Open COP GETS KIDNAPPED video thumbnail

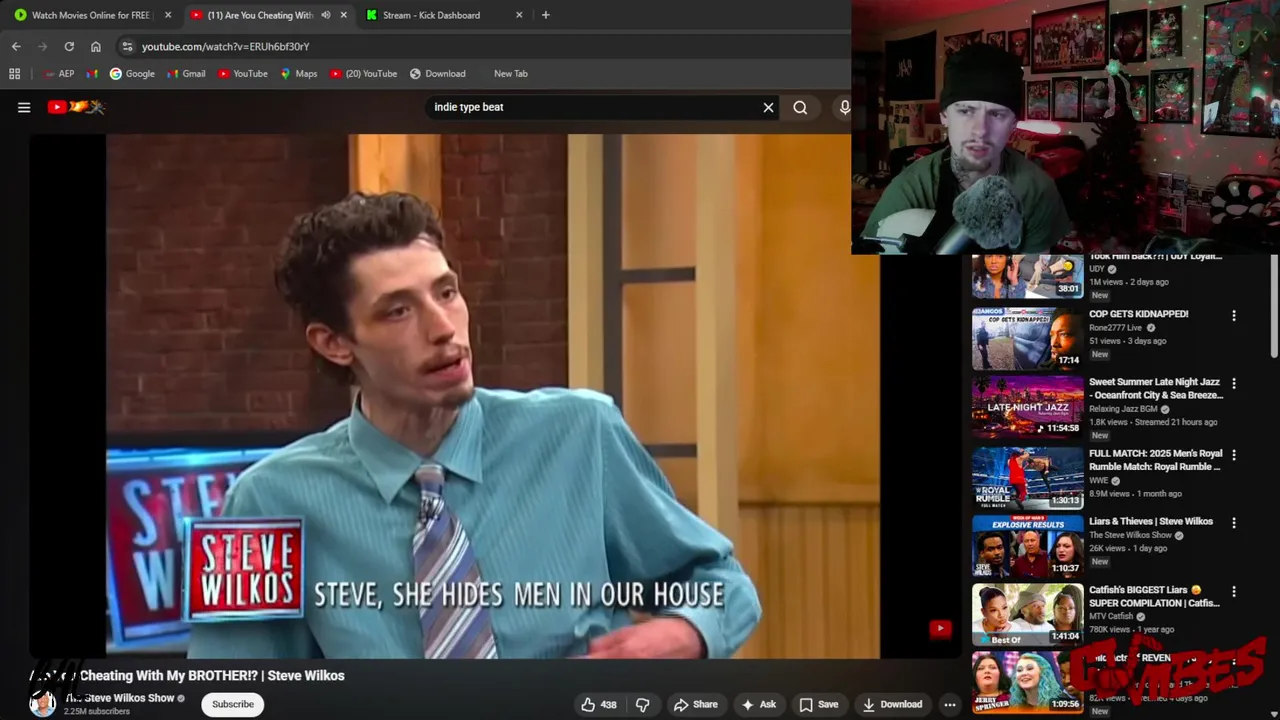[1028, 337]
